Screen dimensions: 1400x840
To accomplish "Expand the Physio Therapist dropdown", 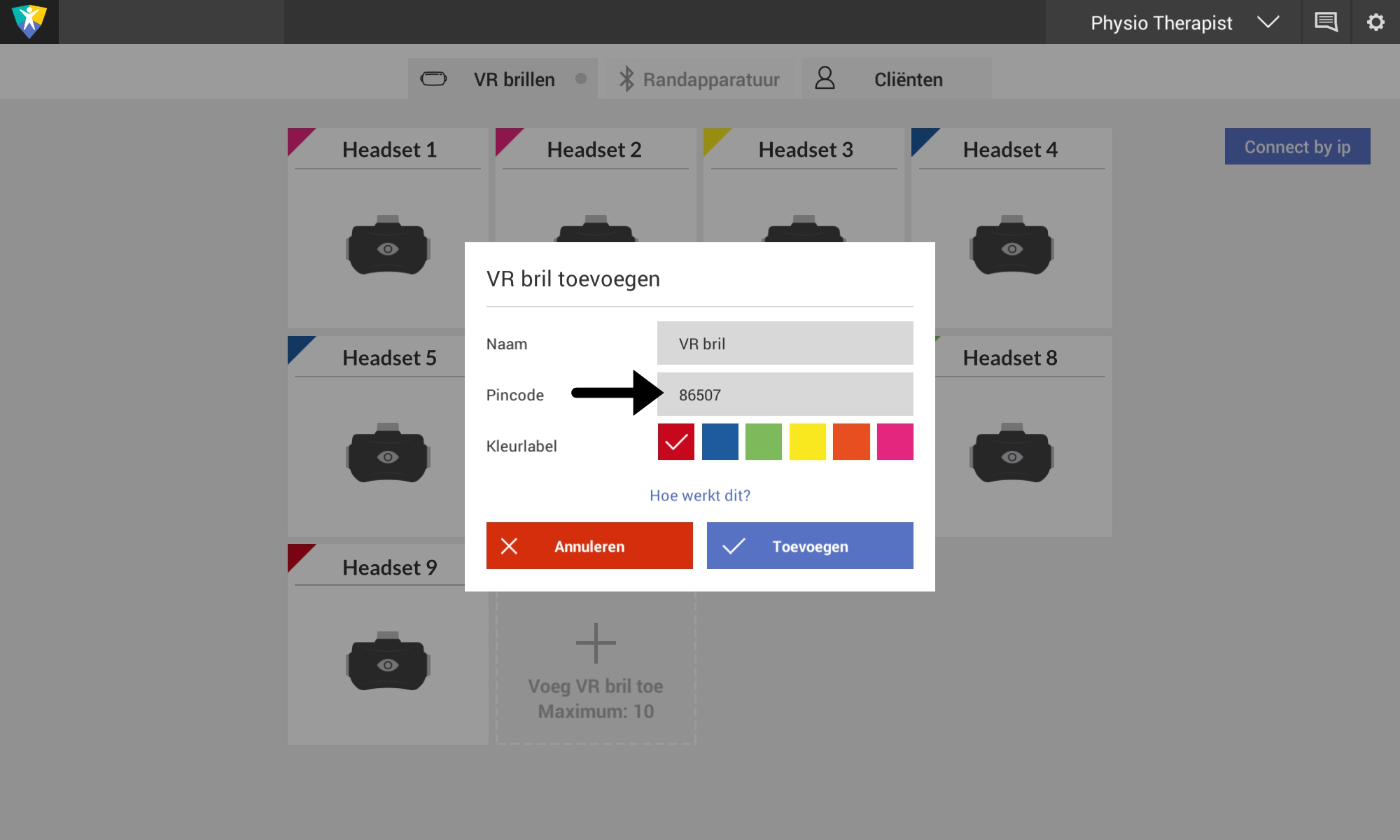I will [x=1268, y=22].
